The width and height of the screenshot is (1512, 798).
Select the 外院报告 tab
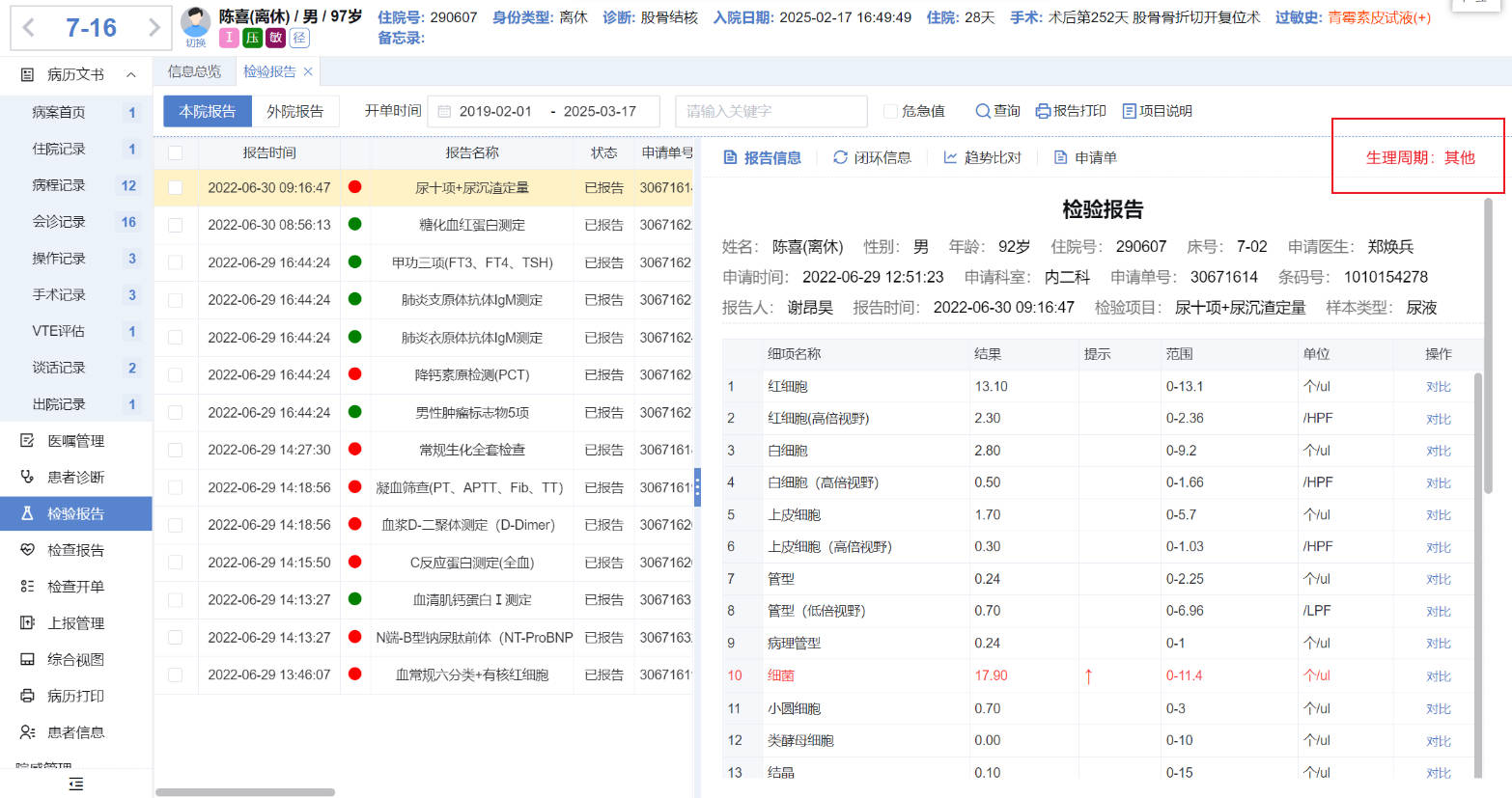click(x=295, y=111)
